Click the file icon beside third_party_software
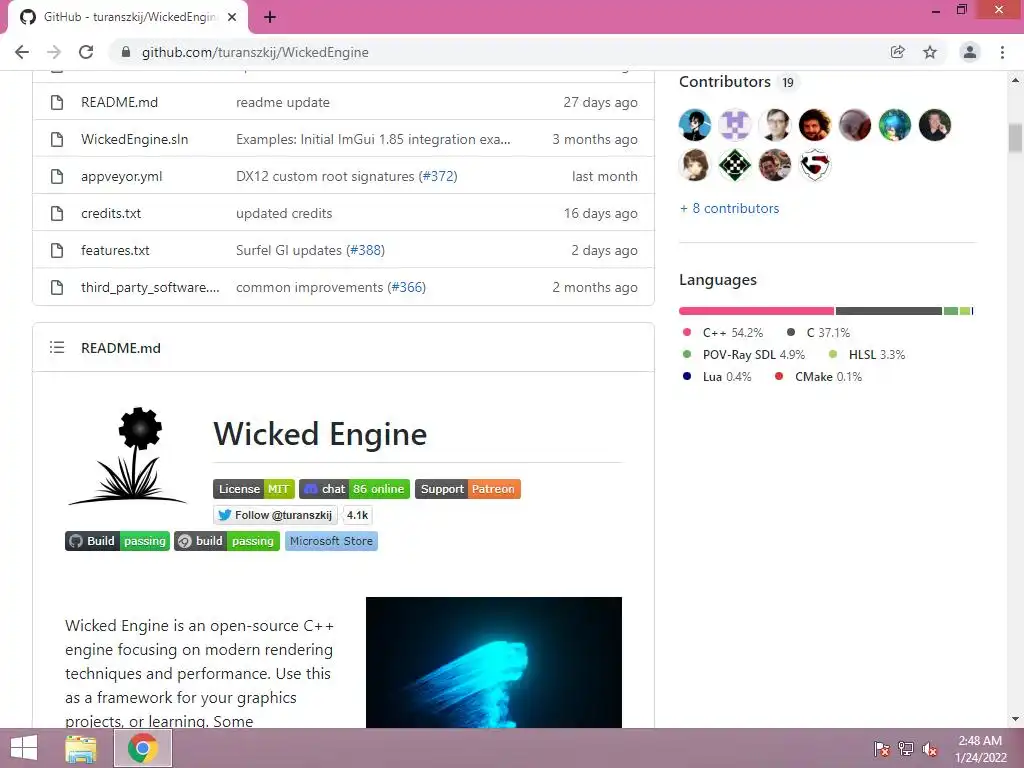This screenshot has width=1024, height=768. [57, 287]
